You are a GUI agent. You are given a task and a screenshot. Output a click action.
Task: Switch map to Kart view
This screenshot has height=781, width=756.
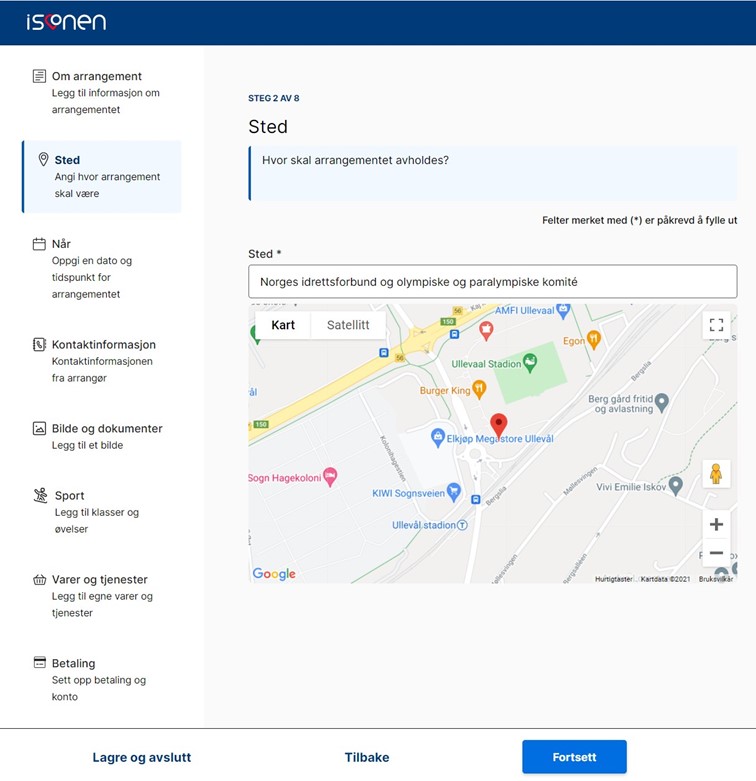point(283,325)
